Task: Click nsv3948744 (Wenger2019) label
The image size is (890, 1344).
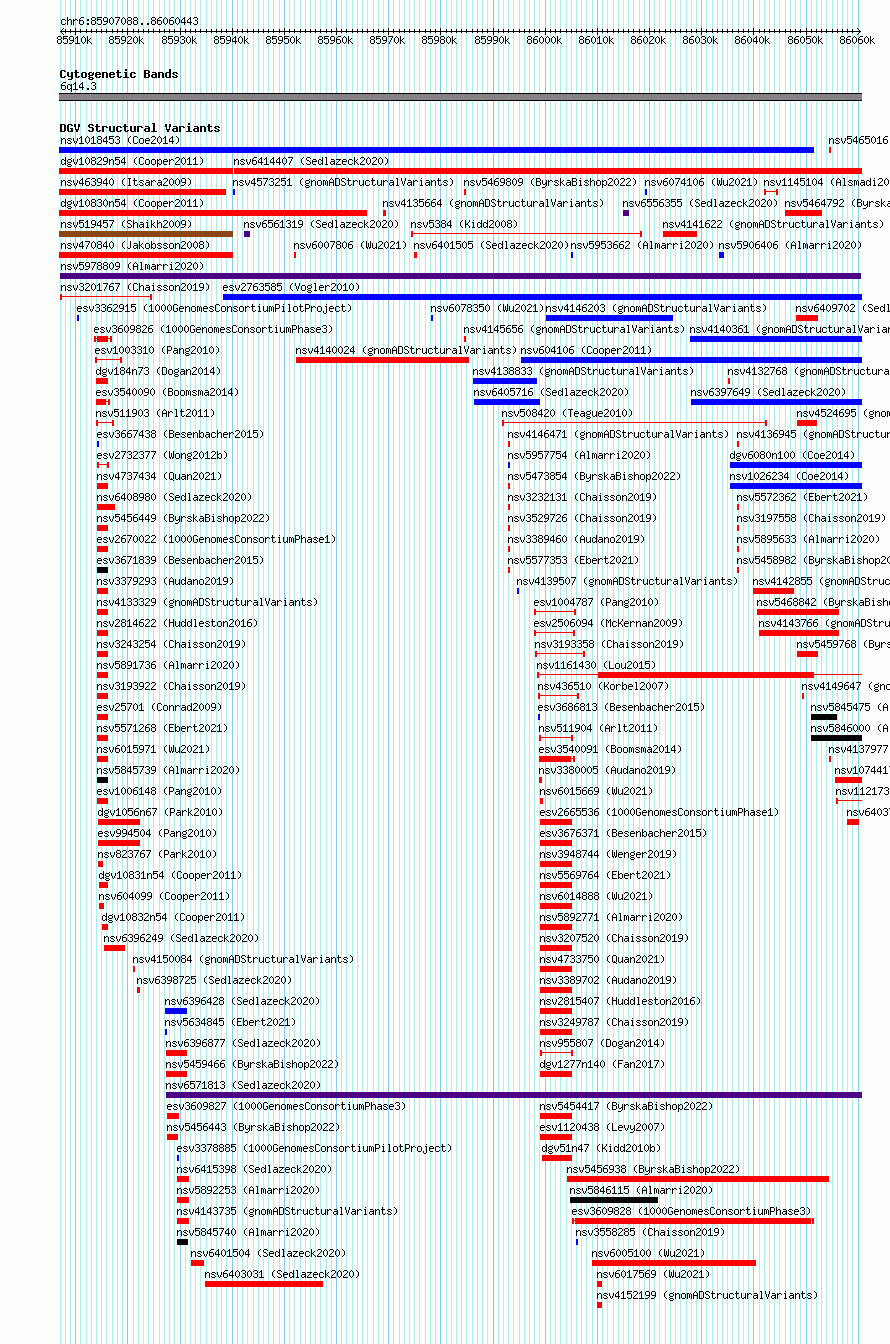Action: pos(608,854)
